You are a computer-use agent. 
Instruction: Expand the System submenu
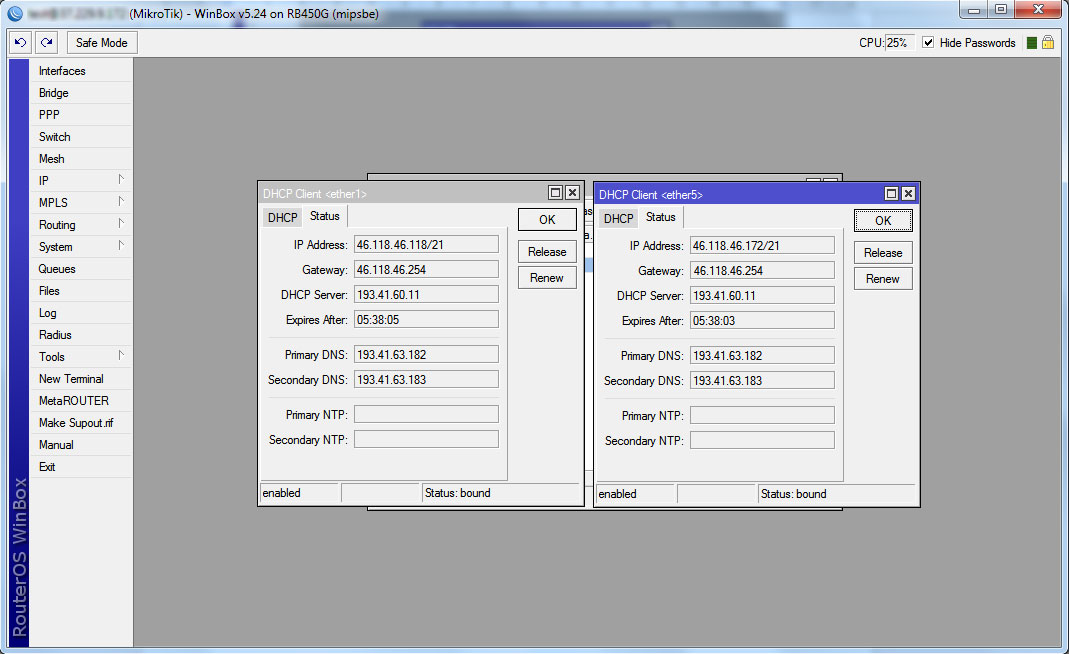coord(80,247)
